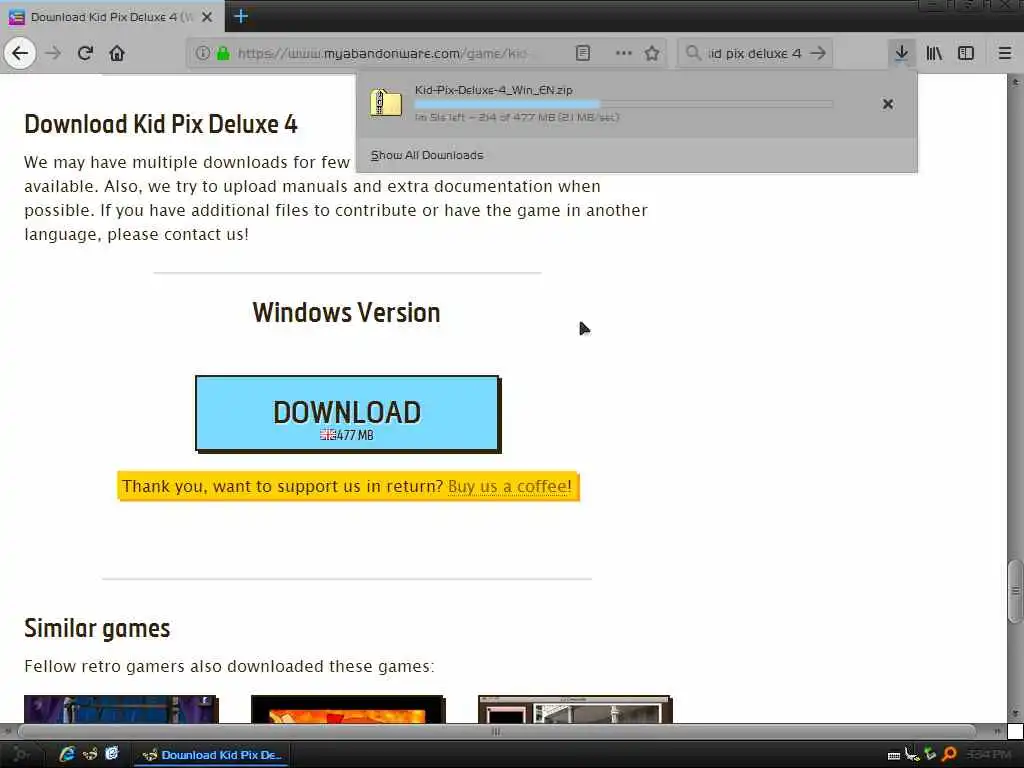Cancel the Kid-Pix-Deluxe-4 download

pos(888,104)
